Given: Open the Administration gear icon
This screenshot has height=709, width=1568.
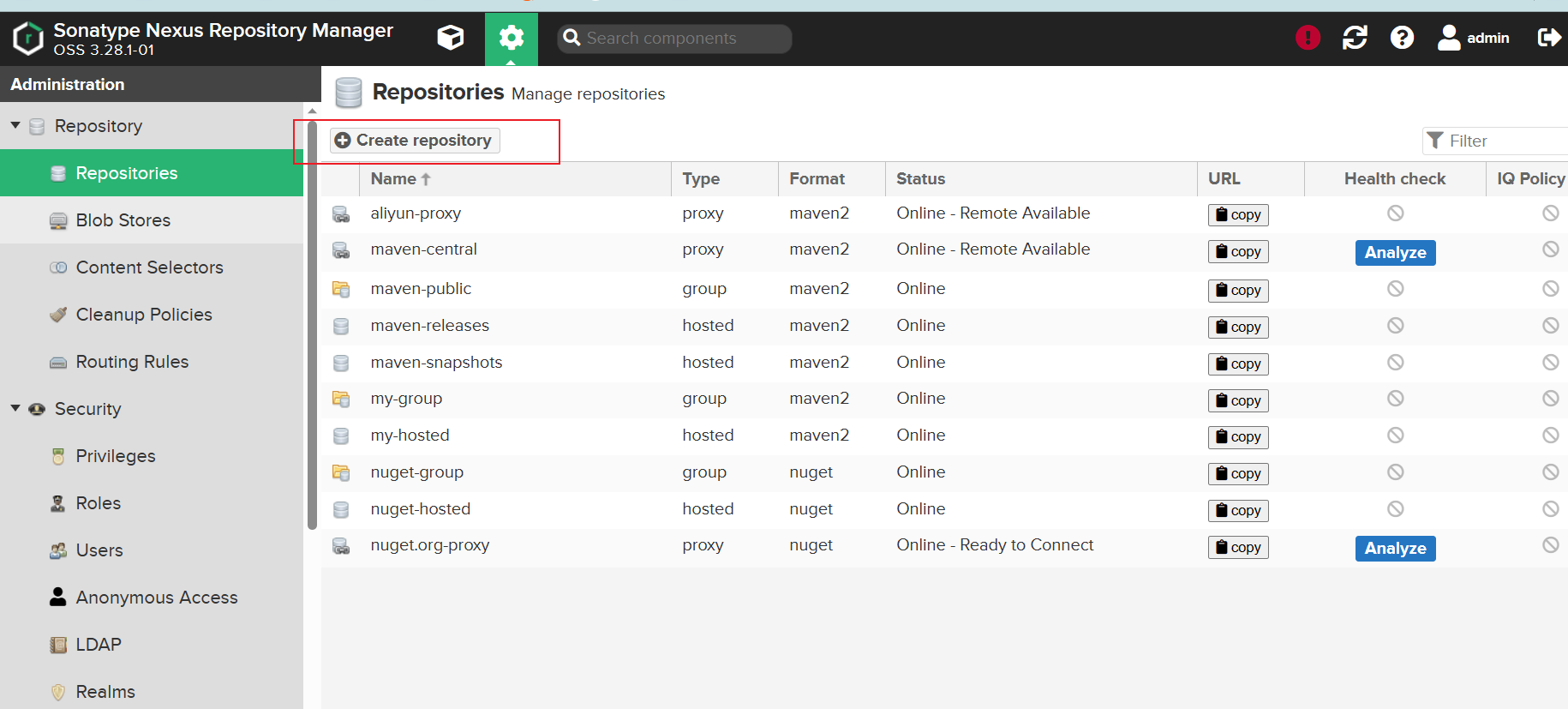Looking at the screenshot, I should (511, 38).
